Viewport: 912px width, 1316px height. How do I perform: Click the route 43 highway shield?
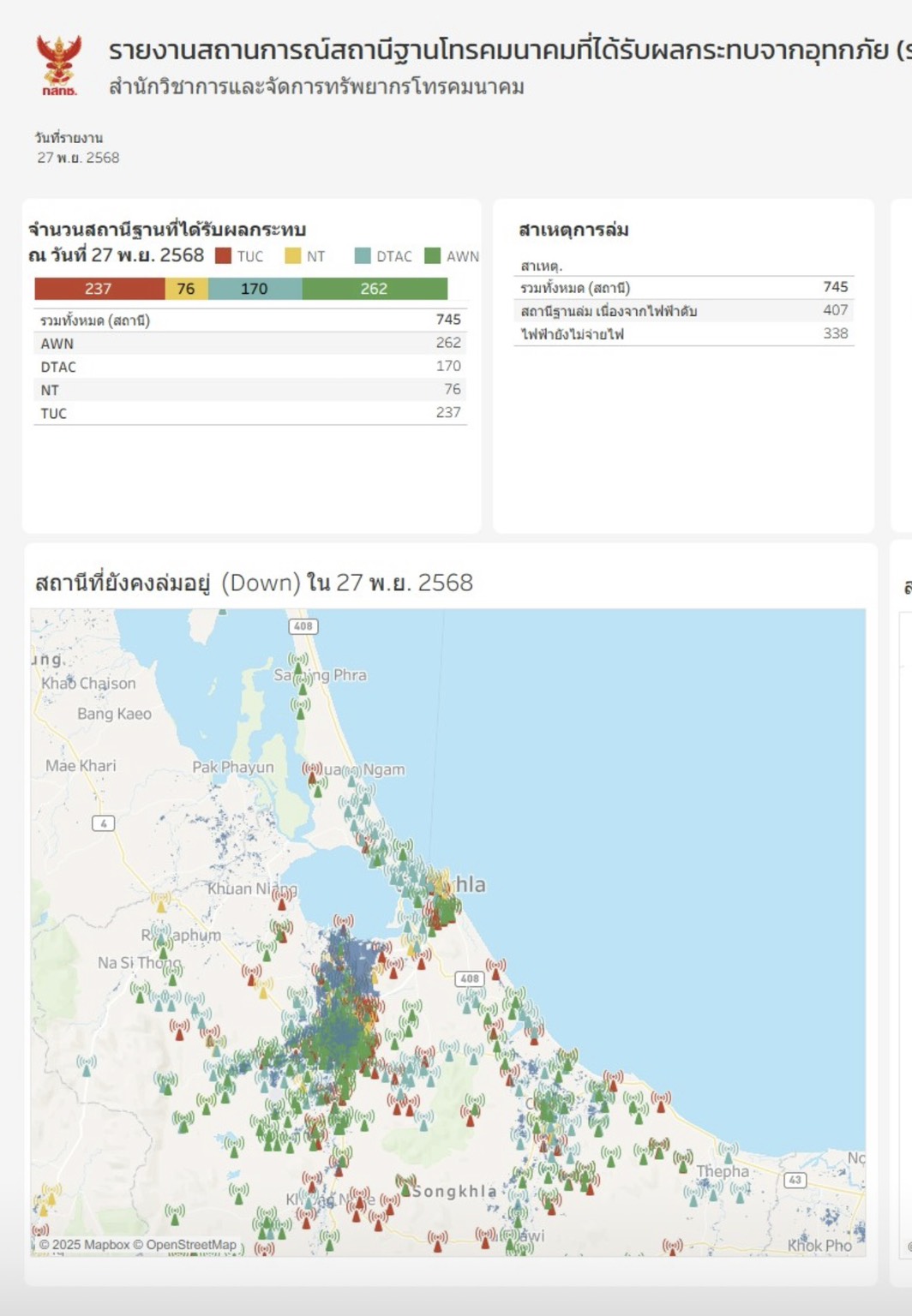[x=795, y=1180]
